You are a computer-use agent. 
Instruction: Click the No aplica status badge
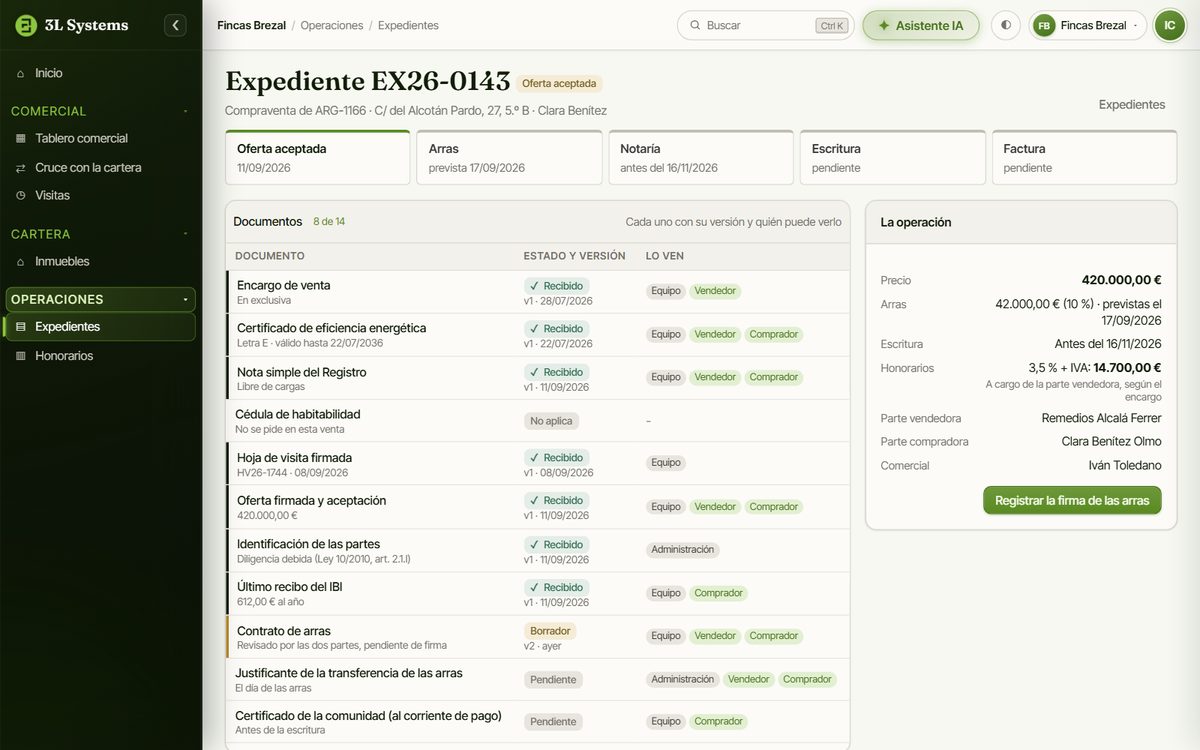coord(551,421)
